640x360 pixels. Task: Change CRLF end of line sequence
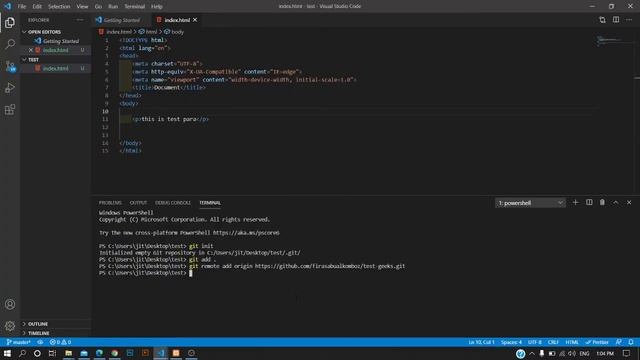click(x=553, y=342)
